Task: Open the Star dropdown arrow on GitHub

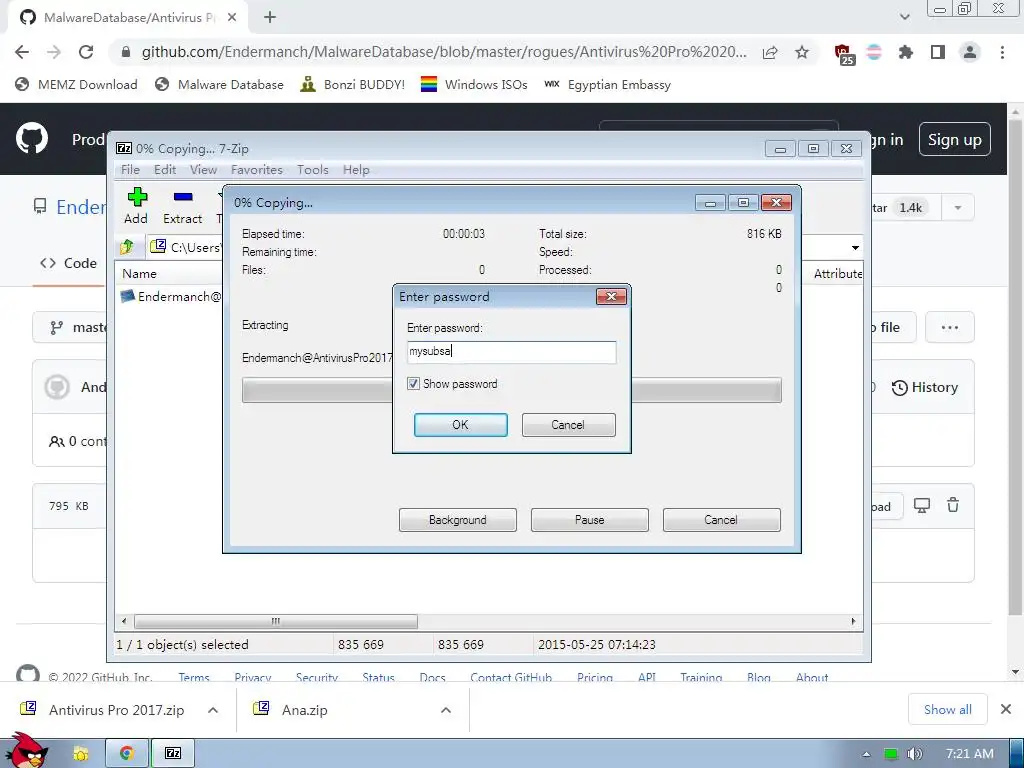Action: [957, 208]
